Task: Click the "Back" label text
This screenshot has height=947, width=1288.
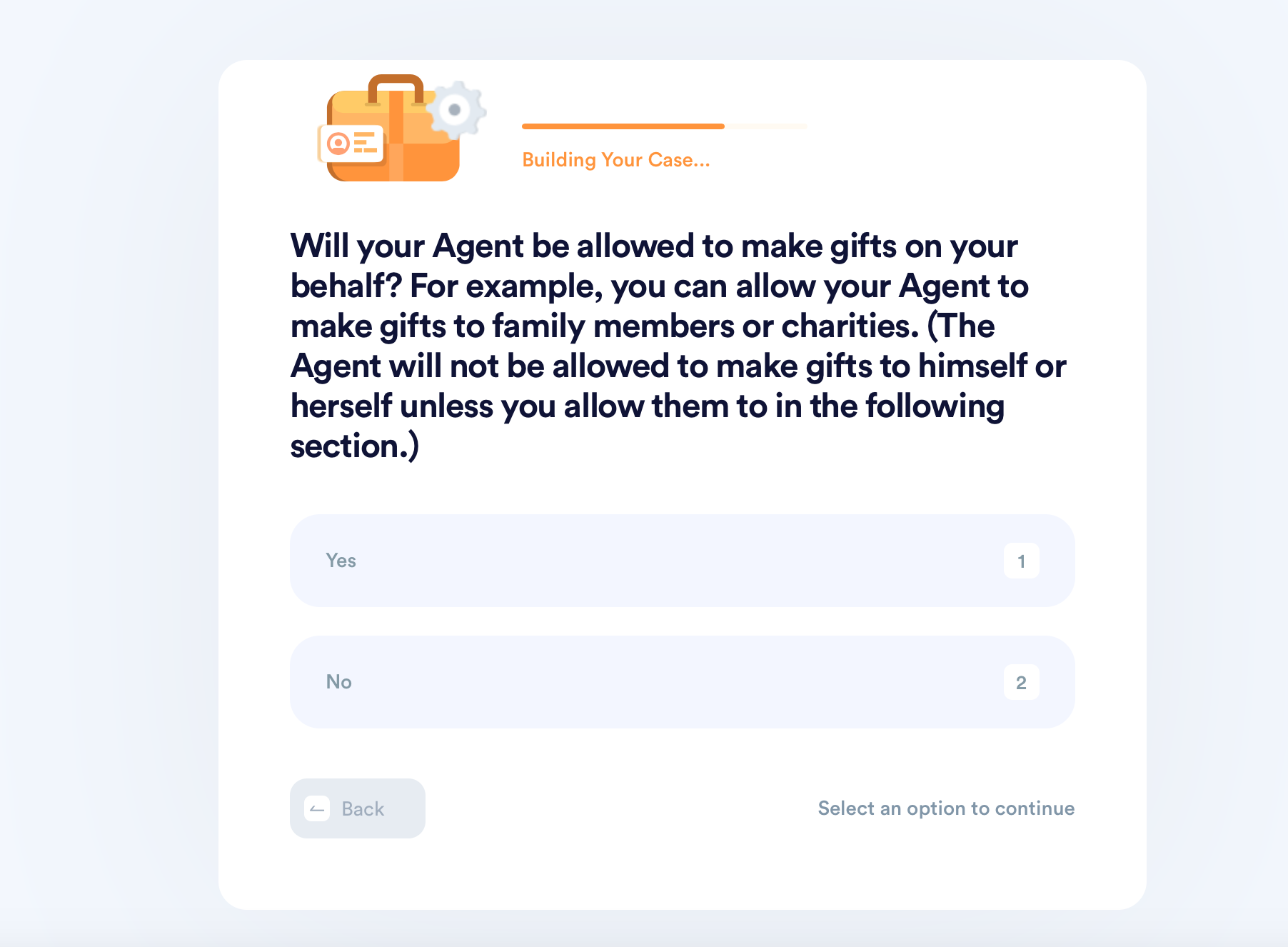Action: (363, 808)
